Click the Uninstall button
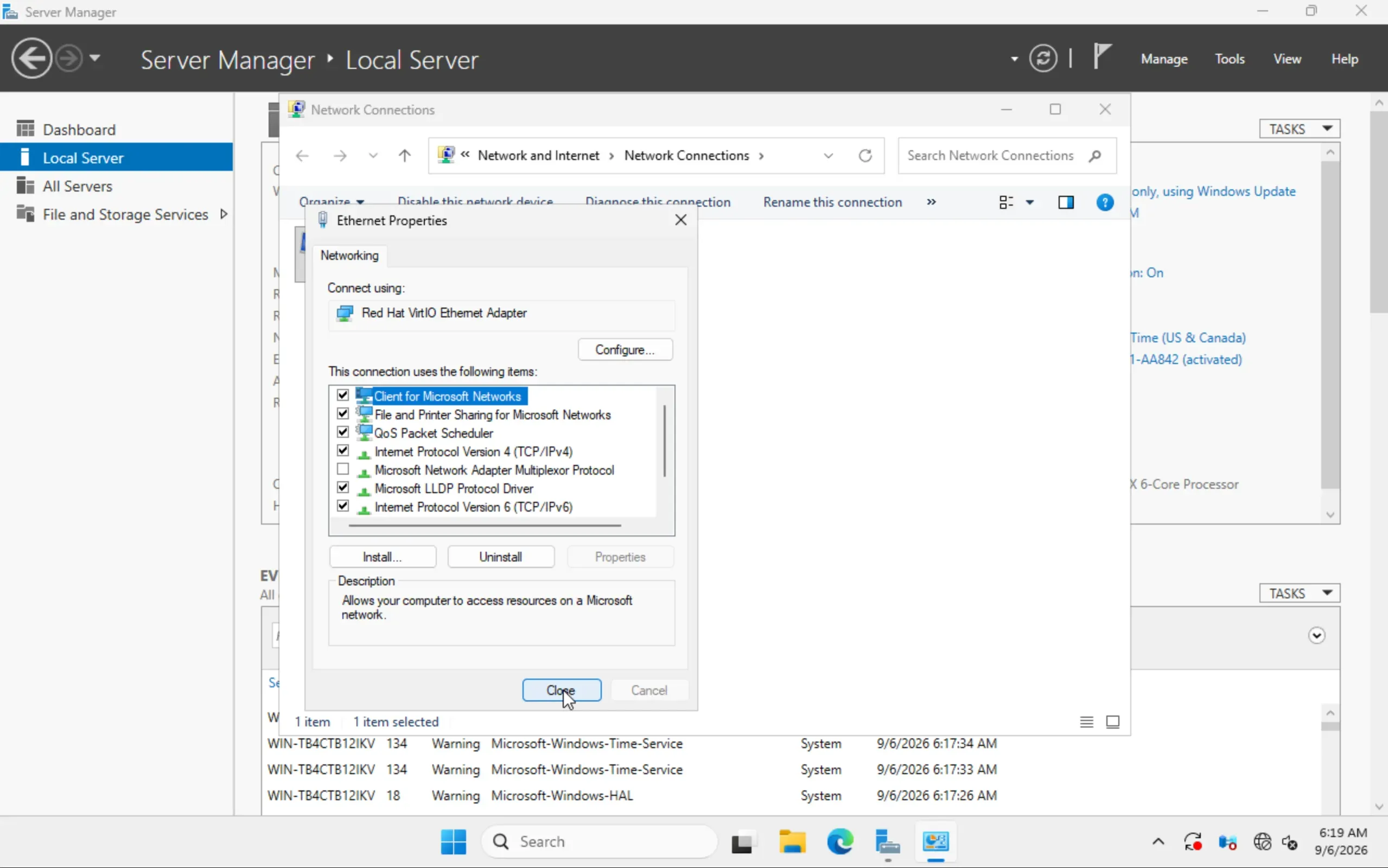The height and width of the screenshot is (868, 1388). (500, 557)
